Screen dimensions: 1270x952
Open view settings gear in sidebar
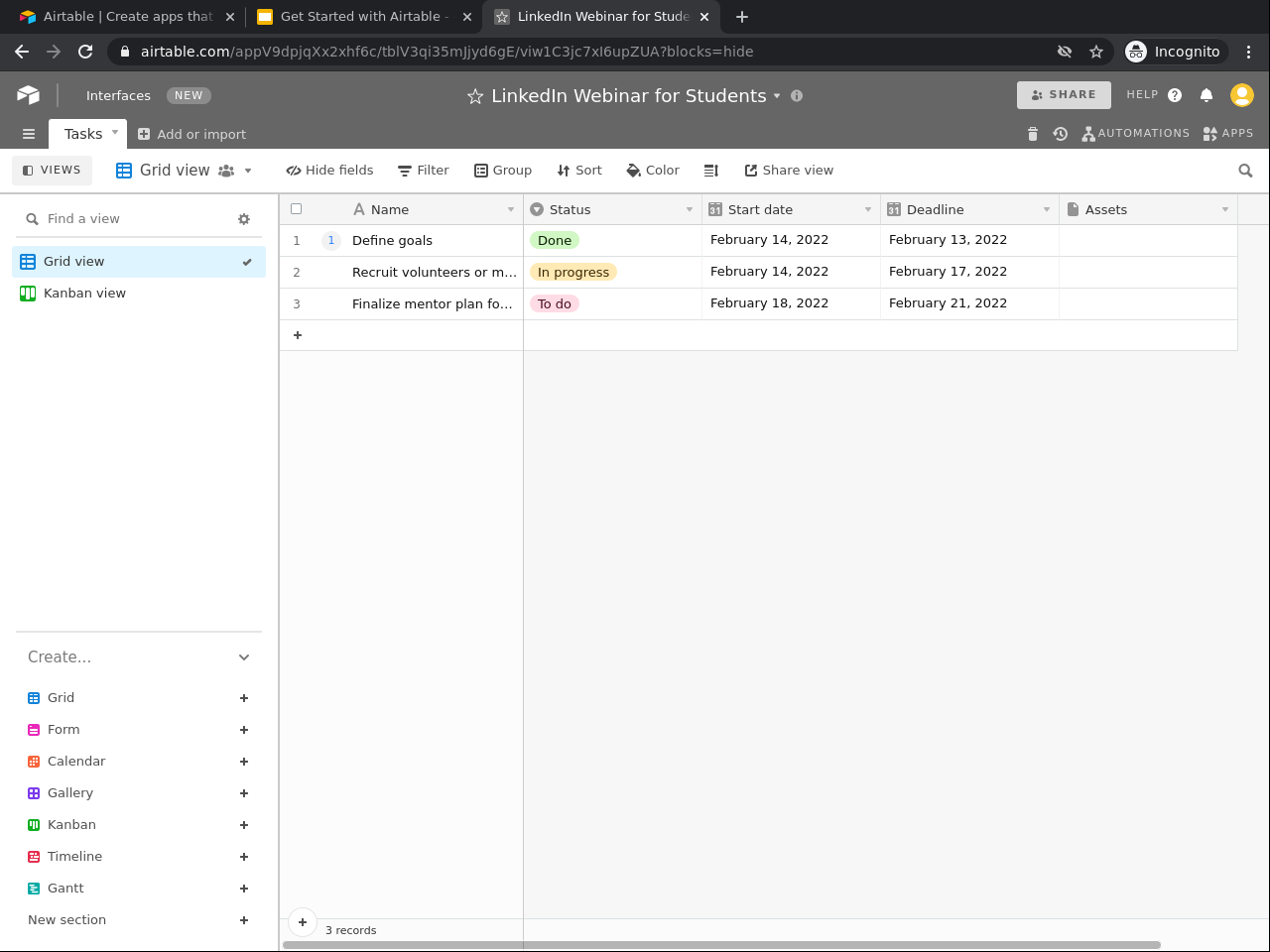pyautogui.click(x=244, y=219)
